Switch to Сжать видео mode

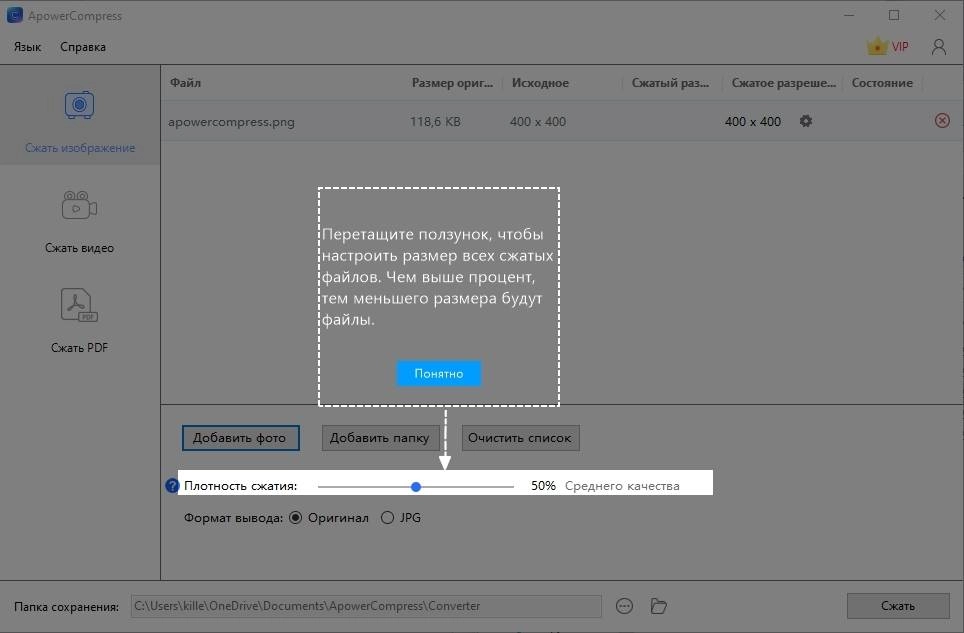click(79, 221)
